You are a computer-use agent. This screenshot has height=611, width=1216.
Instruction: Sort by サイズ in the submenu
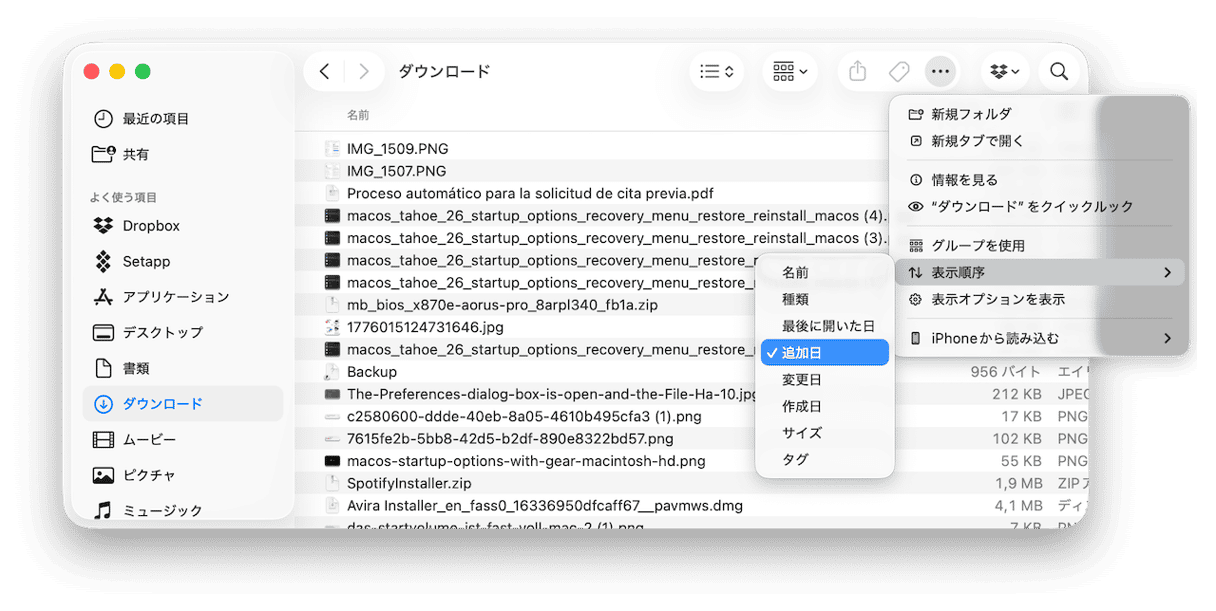(825, 433)
